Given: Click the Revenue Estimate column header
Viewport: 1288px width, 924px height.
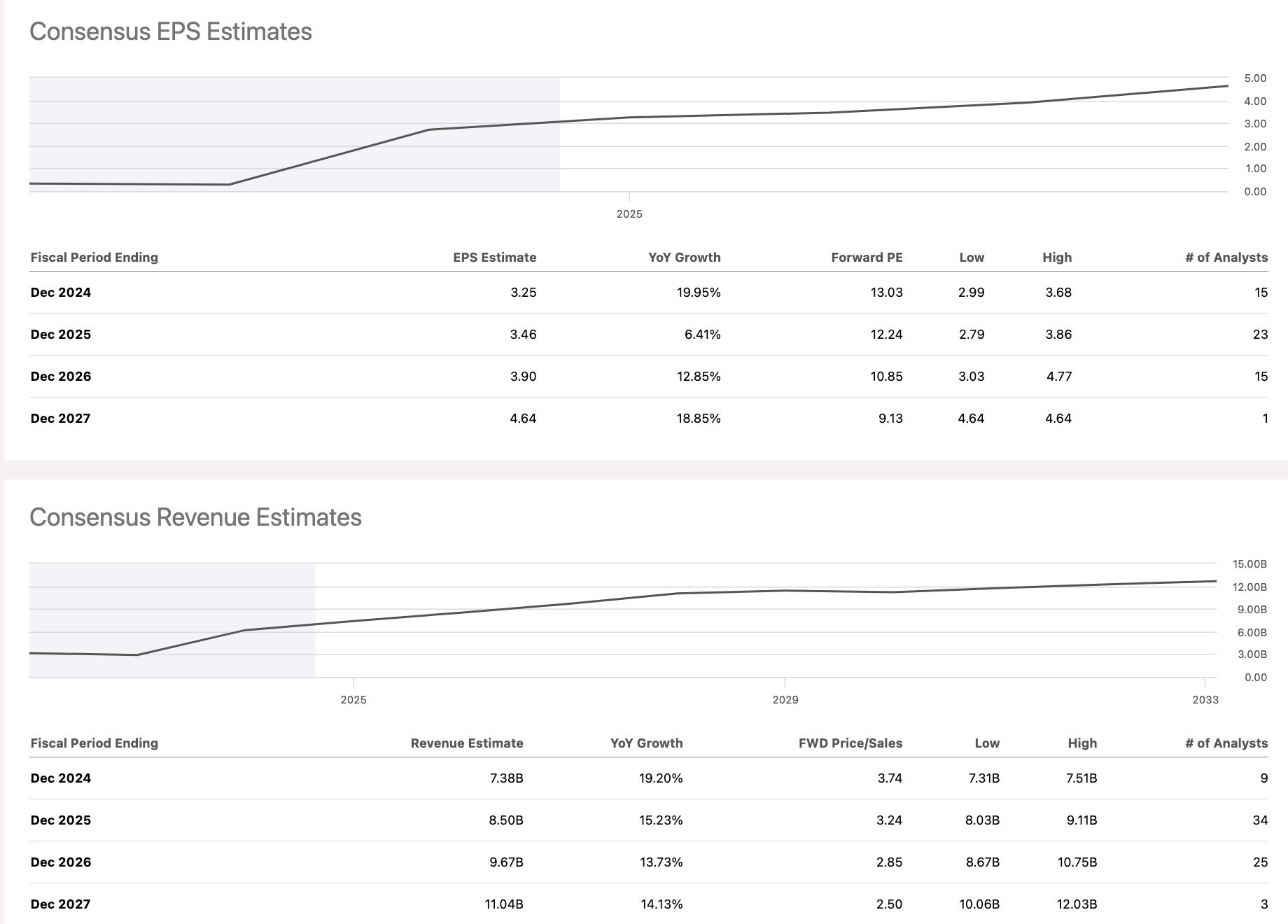Looking at the screenshot, I should [467, 743].
